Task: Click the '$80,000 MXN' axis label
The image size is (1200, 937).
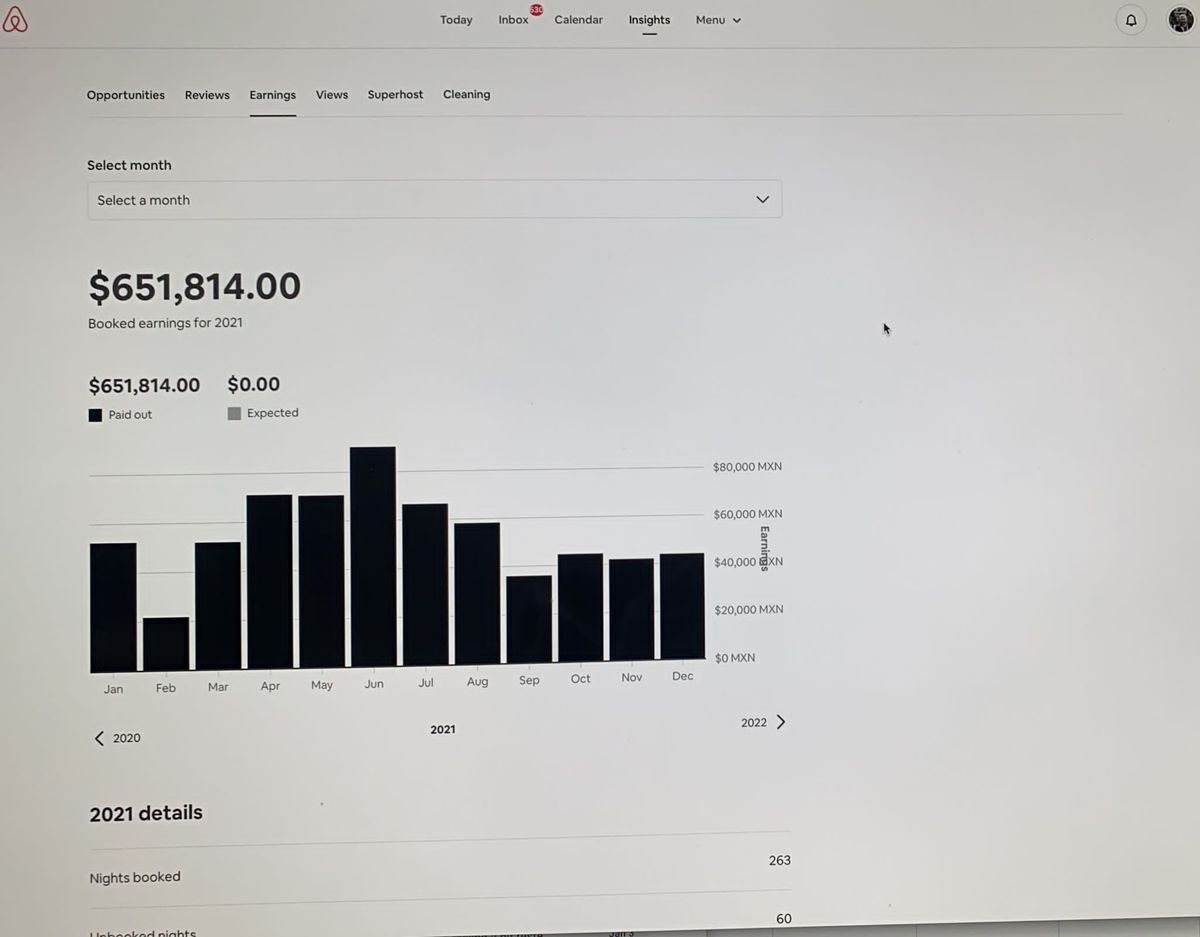Action: tap(747, 467)
